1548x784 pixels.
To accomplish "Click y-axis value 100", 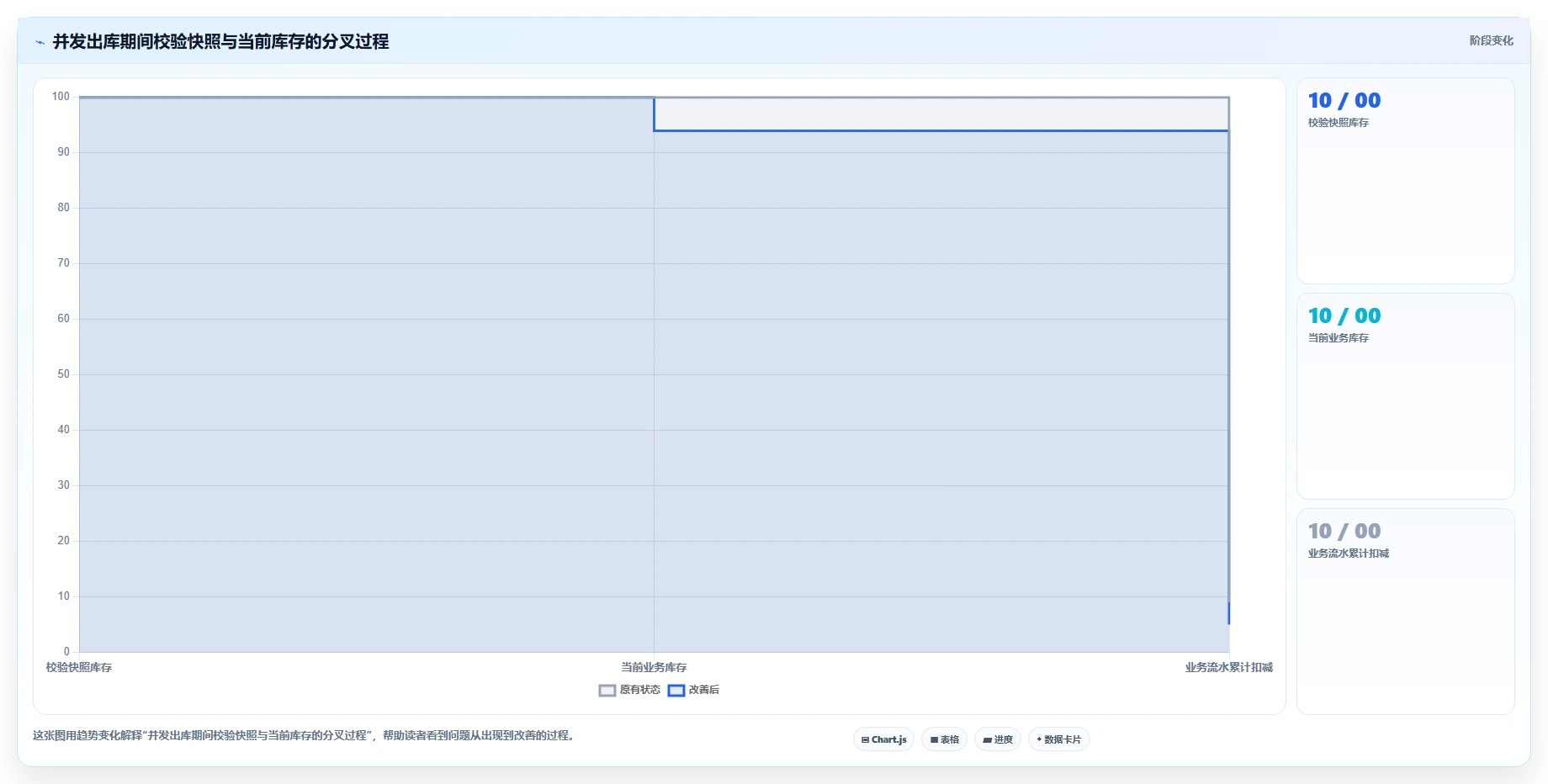I will [x=61, y=97].
